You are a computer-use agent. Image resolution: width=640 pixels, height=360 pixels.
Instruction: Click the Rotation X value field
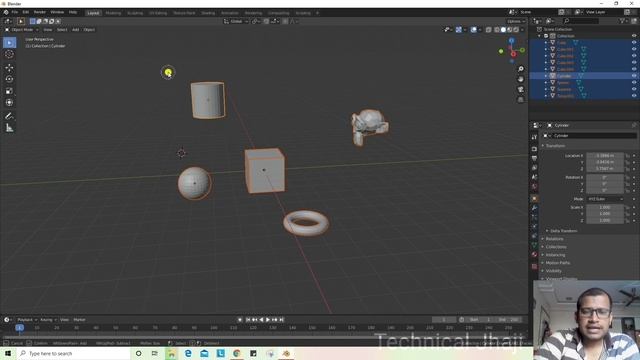point(605,178)
